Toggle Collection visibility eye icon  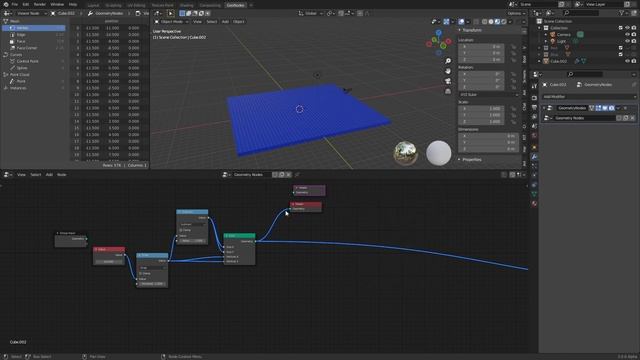point(627,28)
